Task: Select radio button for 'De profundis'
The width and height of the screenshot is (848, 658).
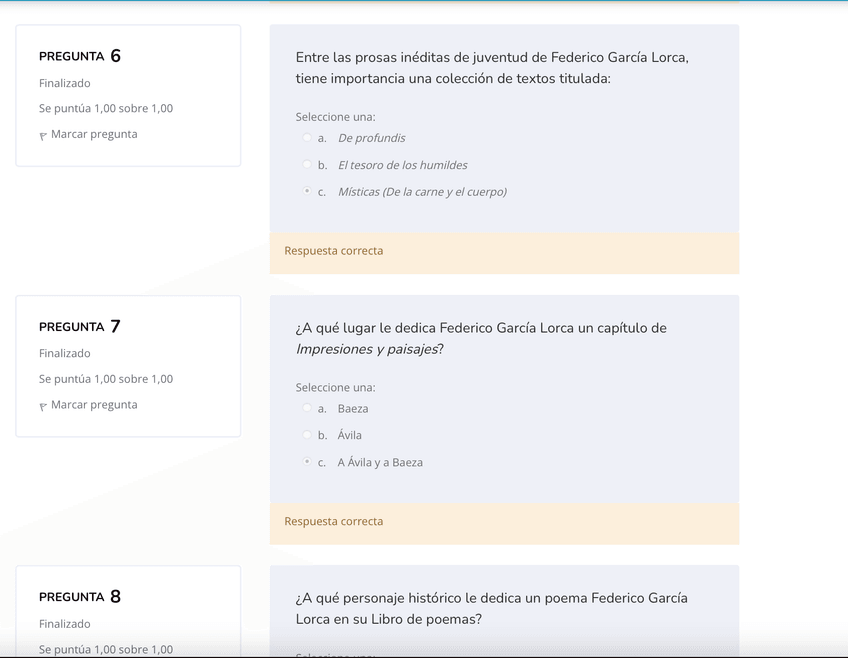Action: 307,138
